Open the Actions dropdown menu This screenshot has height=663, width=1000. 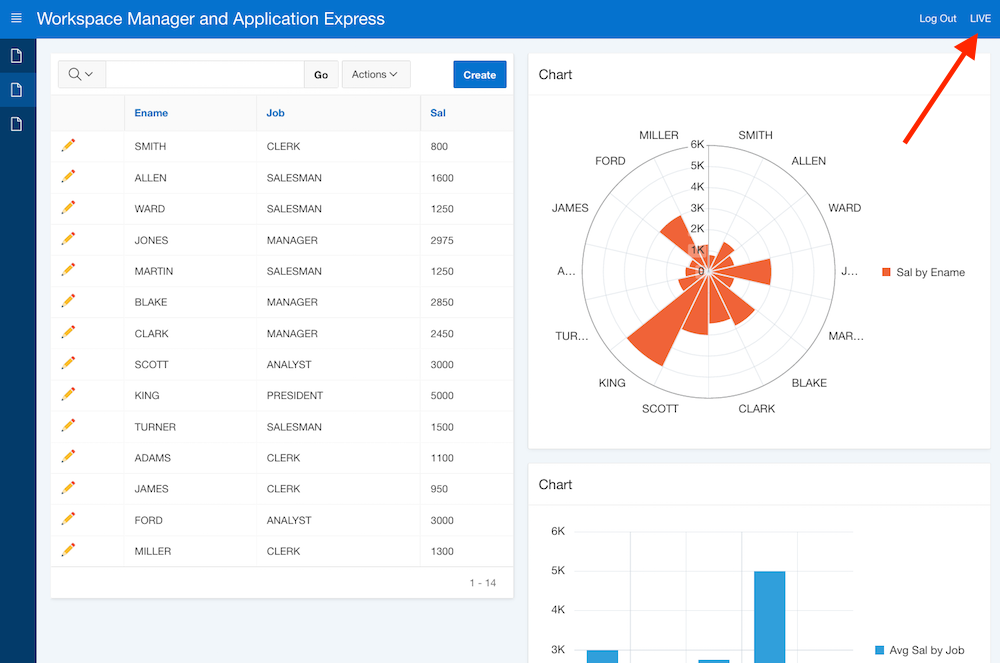(375, 74)
